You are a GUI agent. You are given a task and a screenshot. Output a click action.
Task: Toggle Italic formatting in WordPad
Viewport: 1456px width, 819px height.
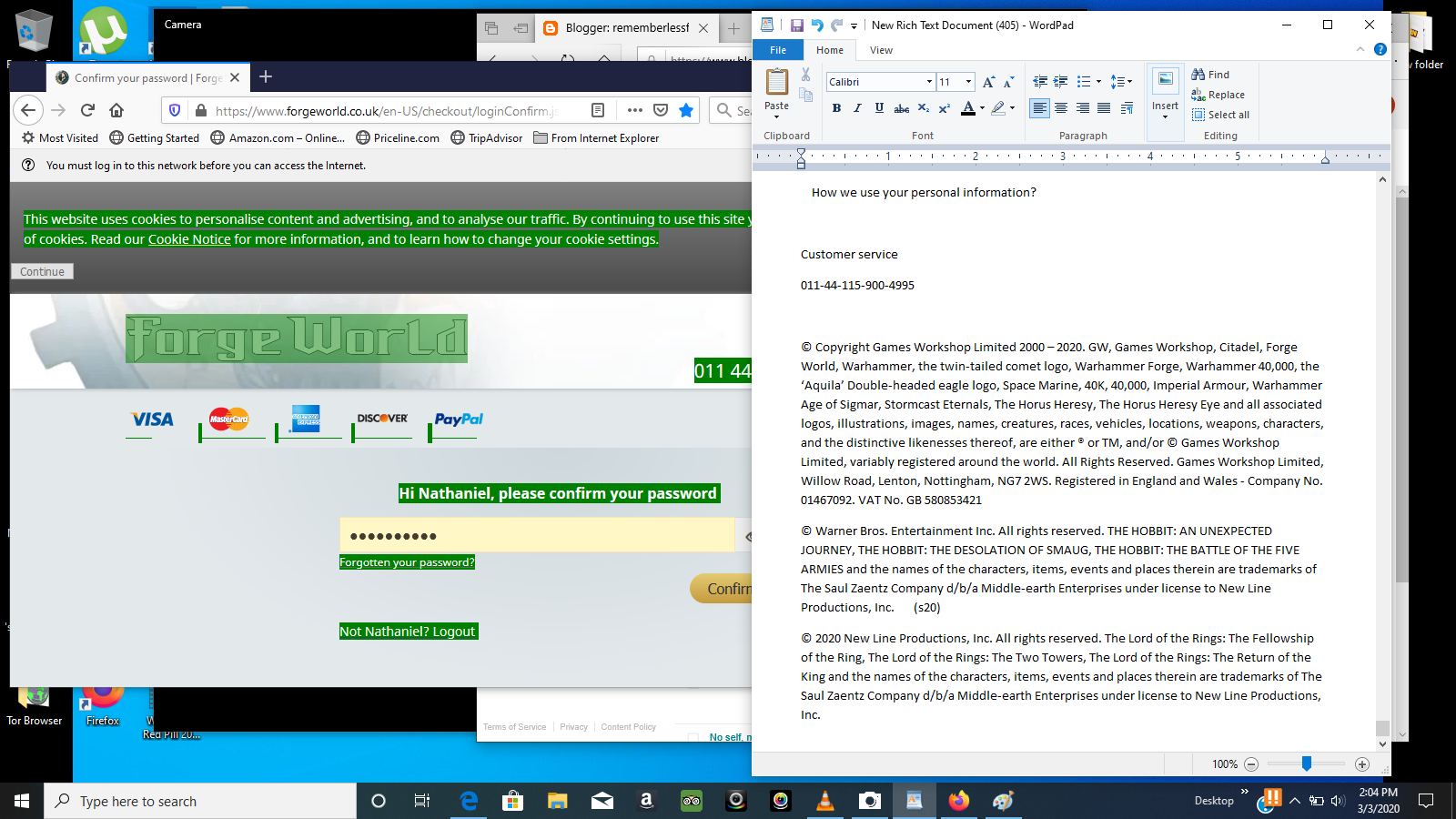[x=857, y=108]
